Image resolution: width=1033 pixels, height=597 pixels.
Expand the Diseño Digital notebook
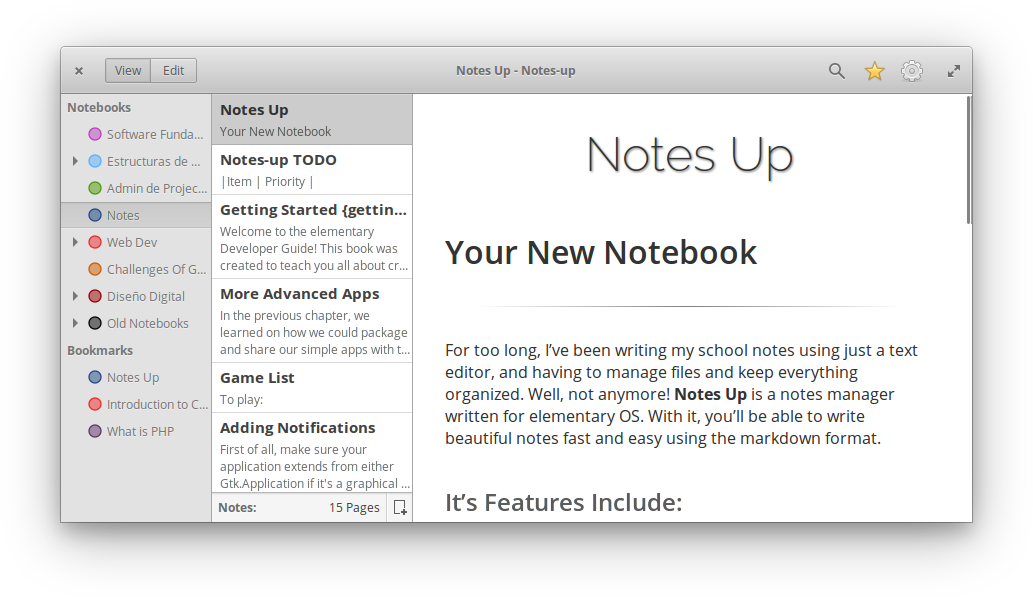tap(75, 297)
